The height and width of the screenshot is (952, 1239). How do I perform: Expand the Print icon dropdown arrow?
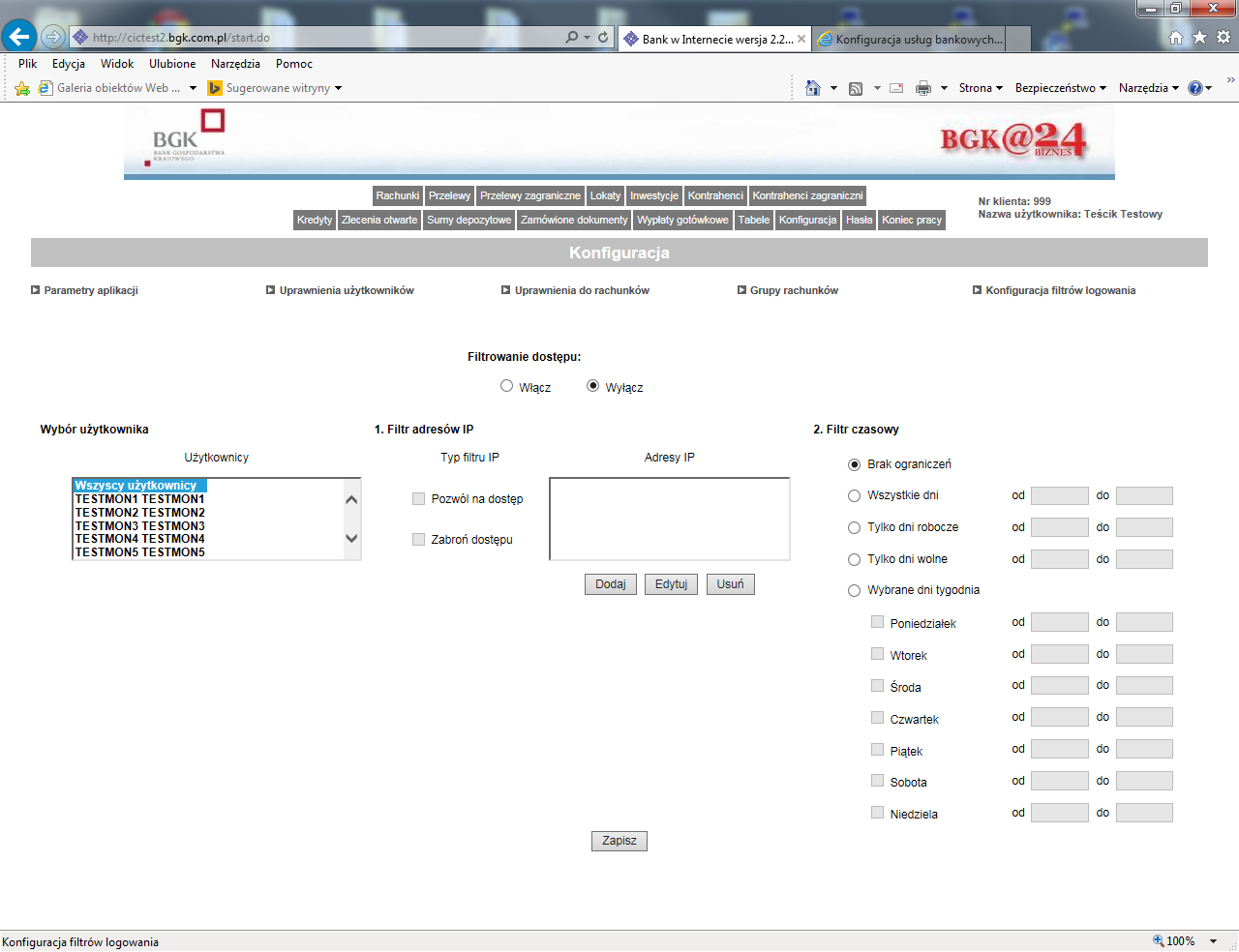(x=944, y=88)
